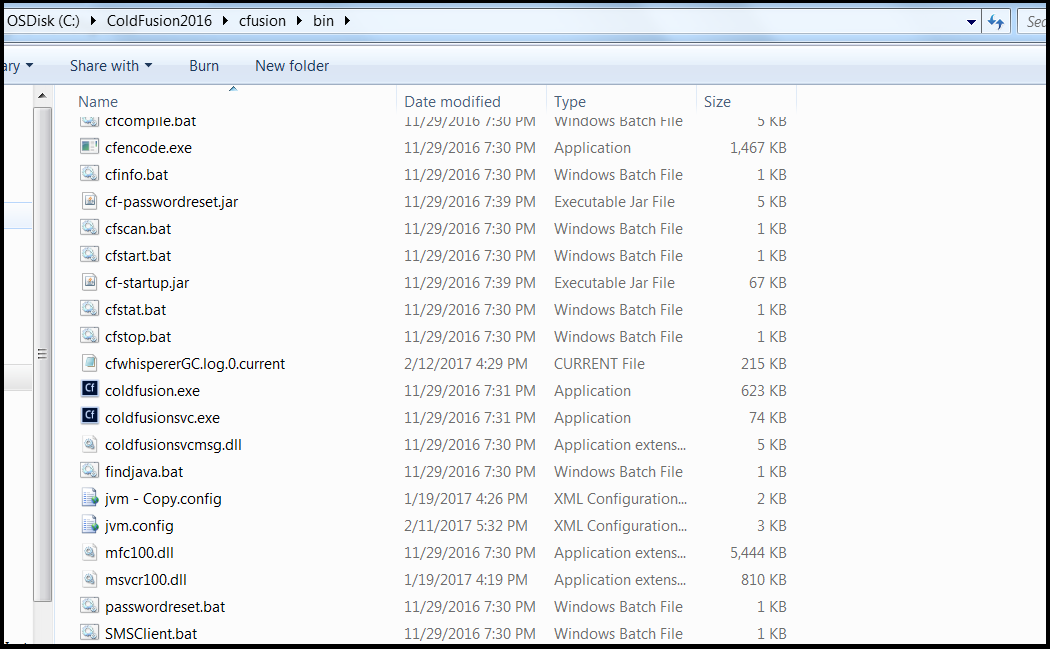Sort by the Size column header

tap(717, 102)
